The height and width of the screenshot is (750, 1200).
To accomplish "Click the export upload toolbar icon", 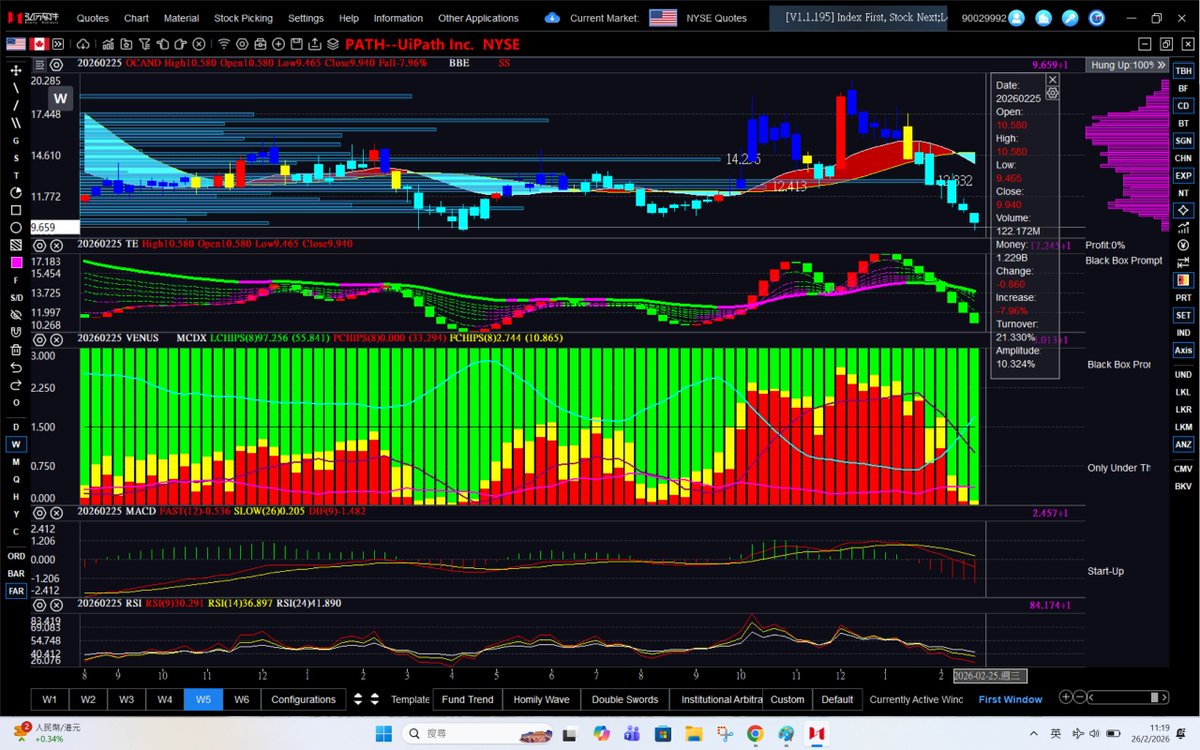I will 314,44.
